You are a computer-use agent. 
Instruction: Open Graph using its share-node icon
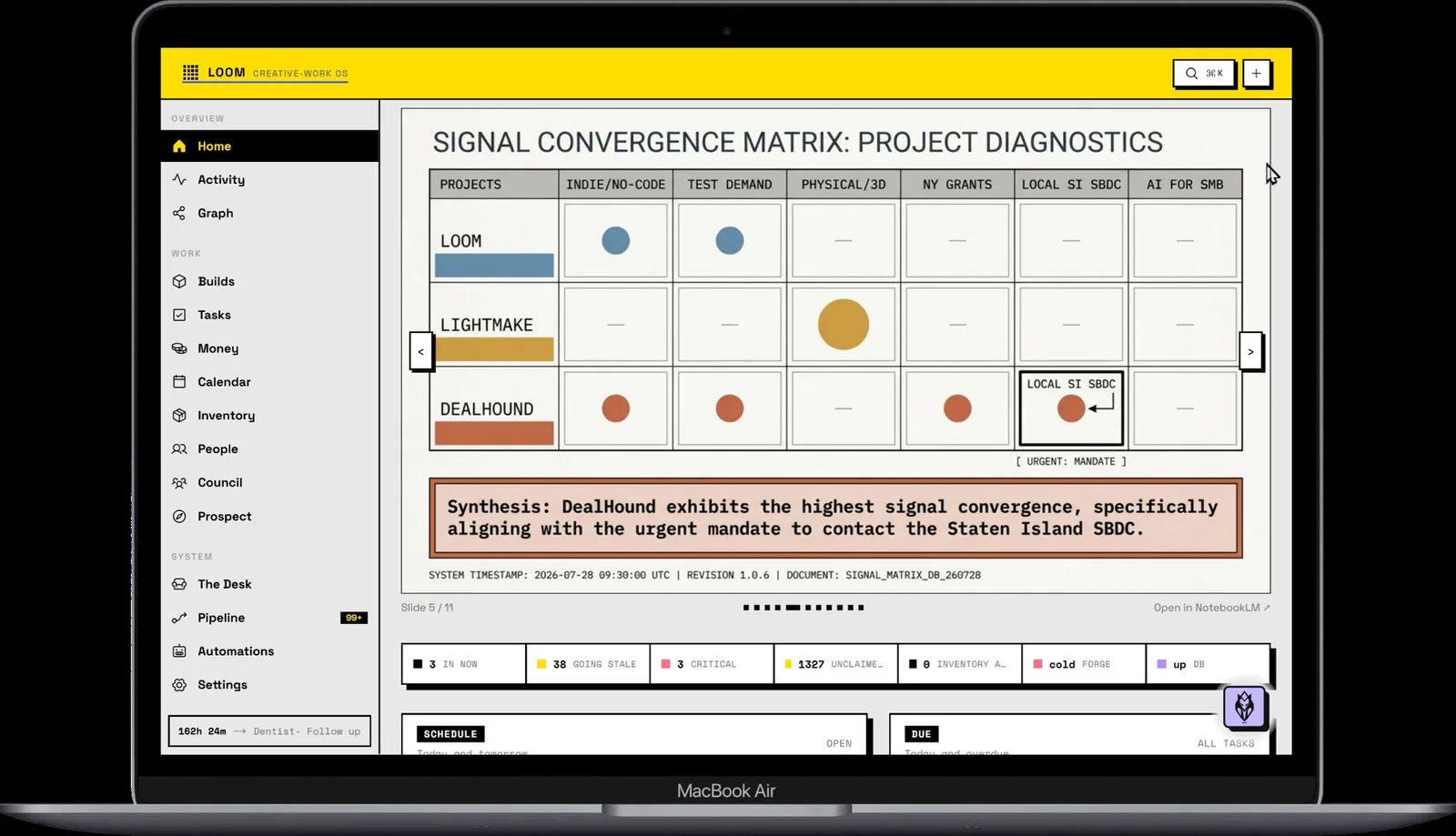tap(179, 214)
